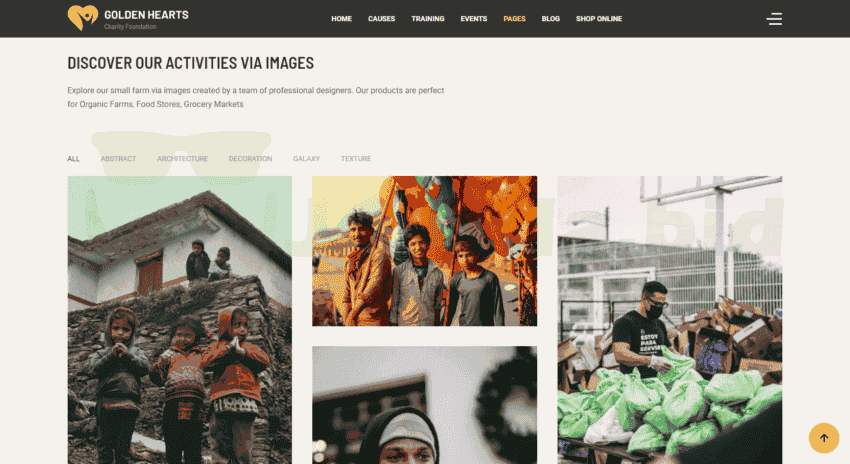Open the man in beanie photo

pyautogui.click(x=424, y=405)
